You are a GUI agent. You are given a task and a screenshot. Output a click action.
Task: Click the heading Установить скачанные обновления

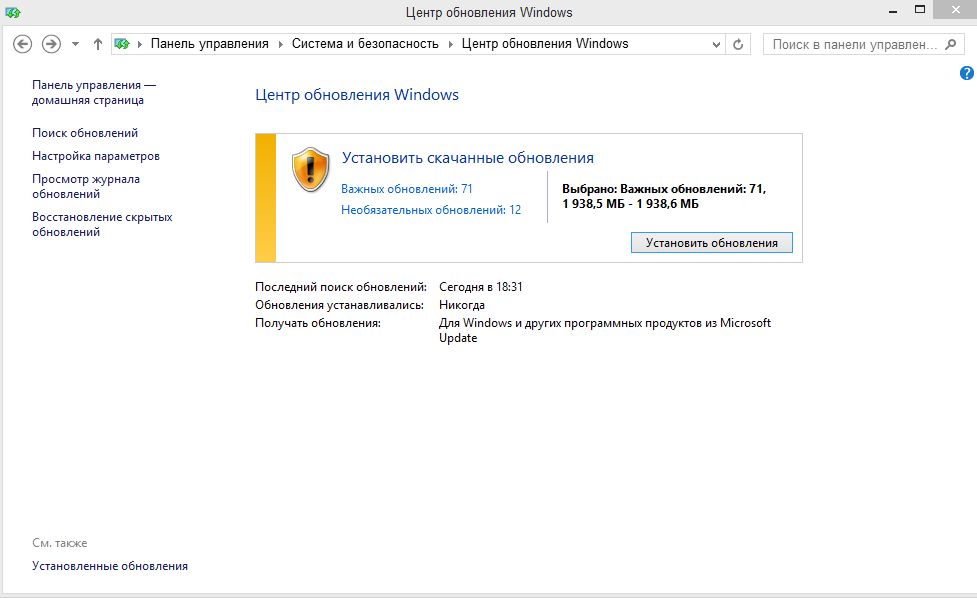pyautogui.click(x=467, y=158)
